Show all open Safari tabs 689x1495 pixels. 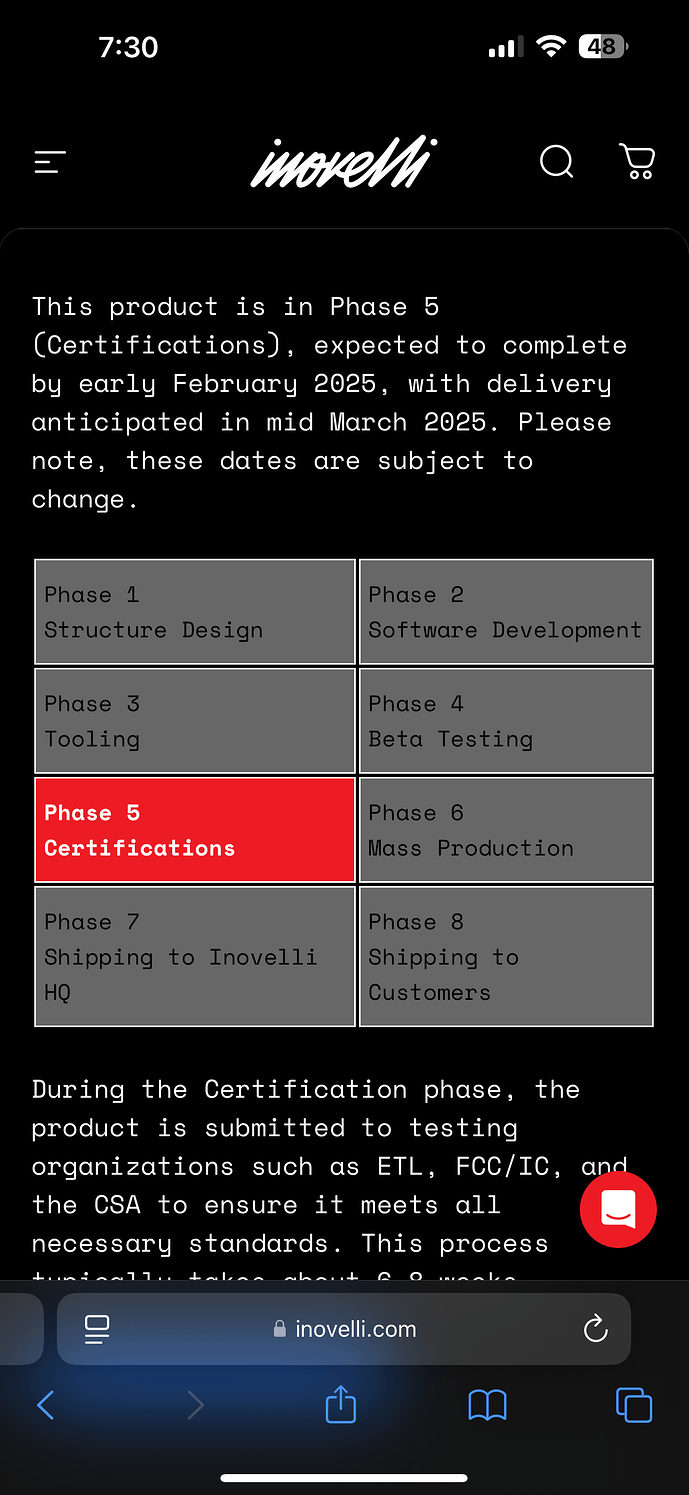tap(634, 1405)
